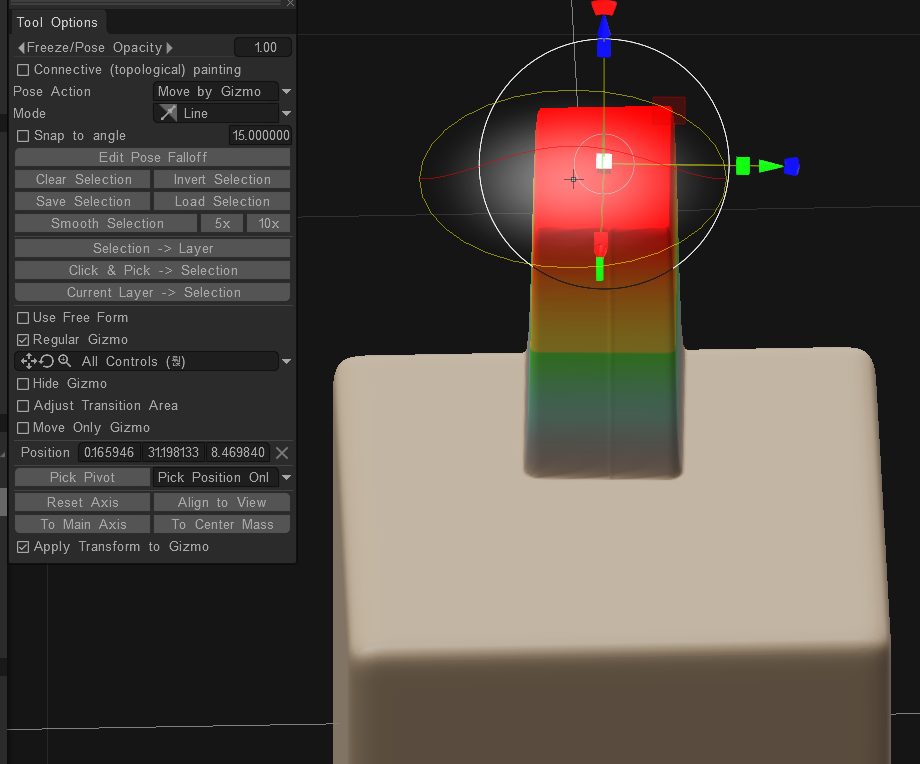Click the green square handle on the right axis
920x764 pixels.
coord(743,166)
